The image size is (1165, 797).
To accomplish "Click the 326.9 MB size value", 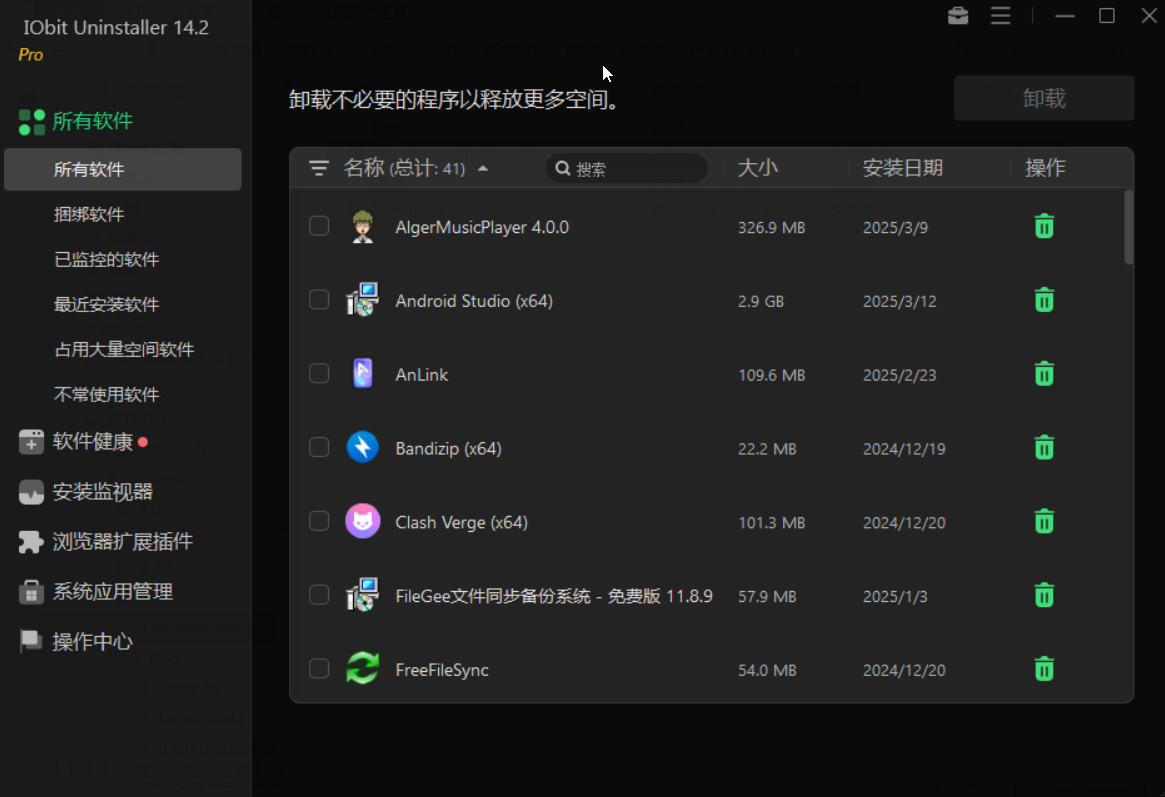I will [x=771, y=228].
